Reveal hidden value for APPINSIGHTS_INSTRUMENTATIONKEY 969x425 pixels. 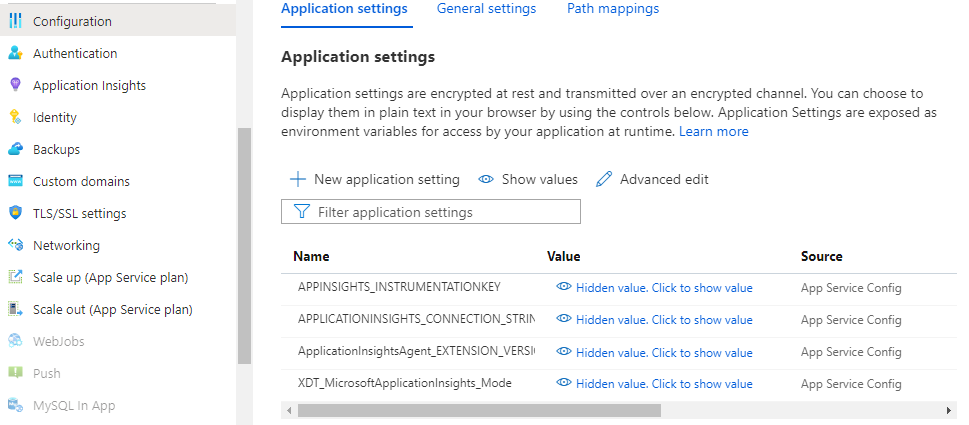click(654, 288)
